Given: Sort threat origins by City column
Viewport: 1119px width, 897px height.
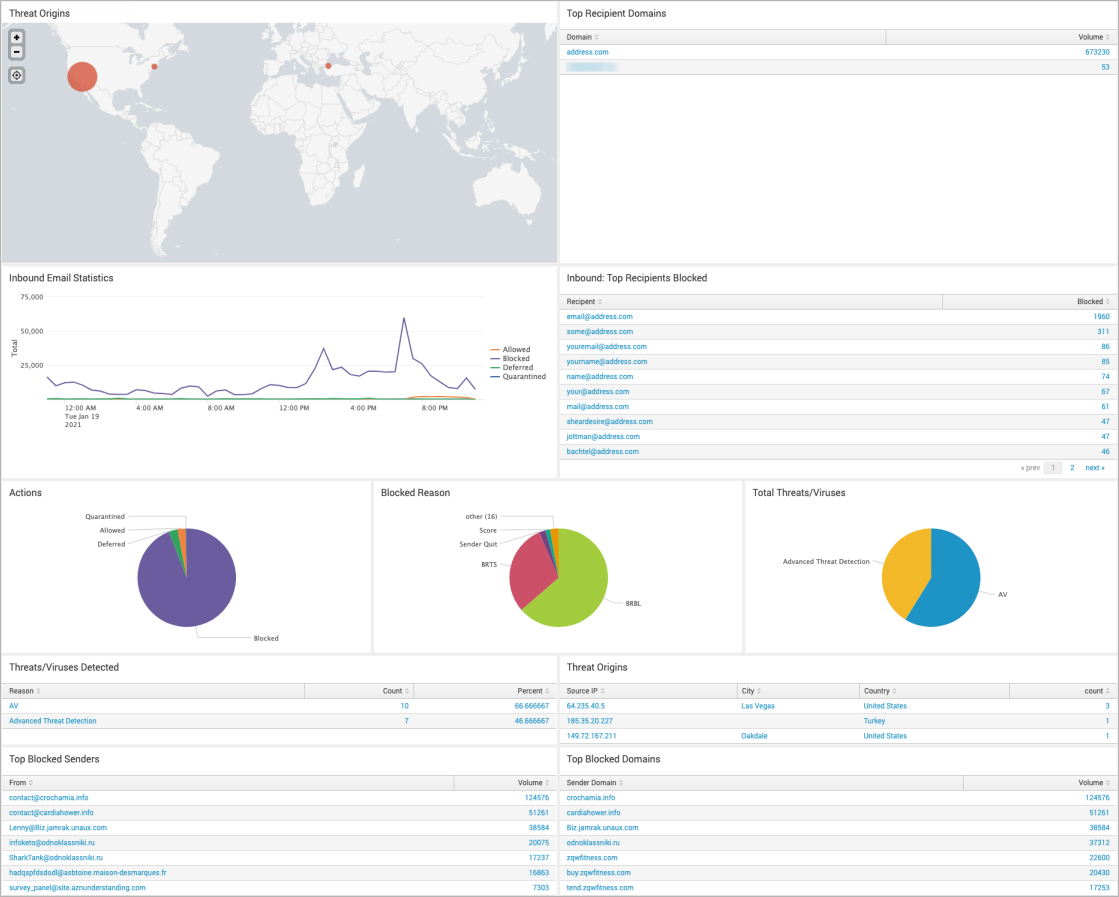Looking at the screenshot, I should pos(751,691).
